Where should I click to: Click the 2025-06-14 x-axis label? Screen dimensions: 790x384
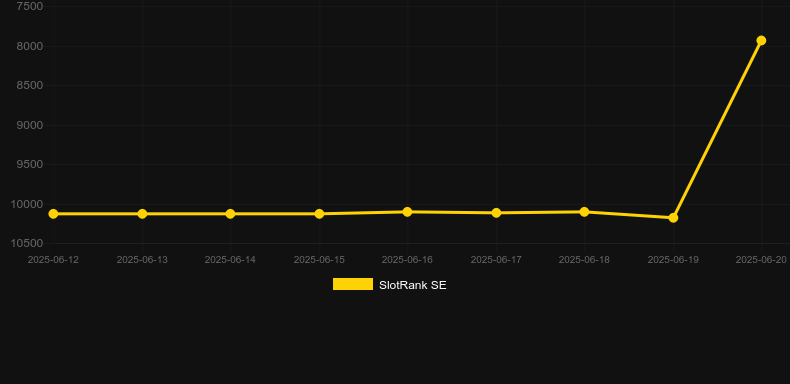(230, 260)
